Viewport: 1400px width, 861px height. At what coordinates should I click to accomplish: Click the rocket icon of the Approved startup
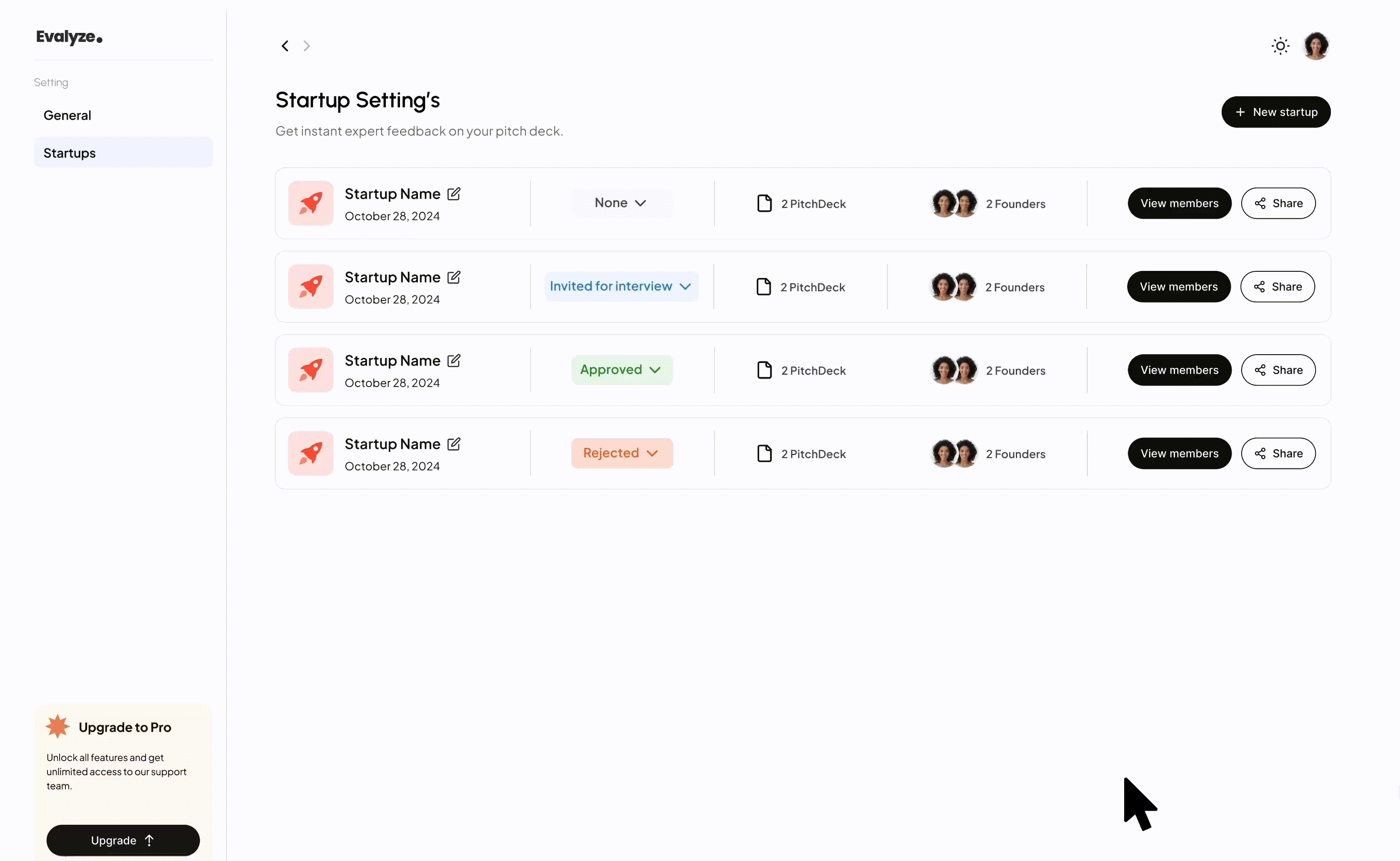tap(311, 370)
